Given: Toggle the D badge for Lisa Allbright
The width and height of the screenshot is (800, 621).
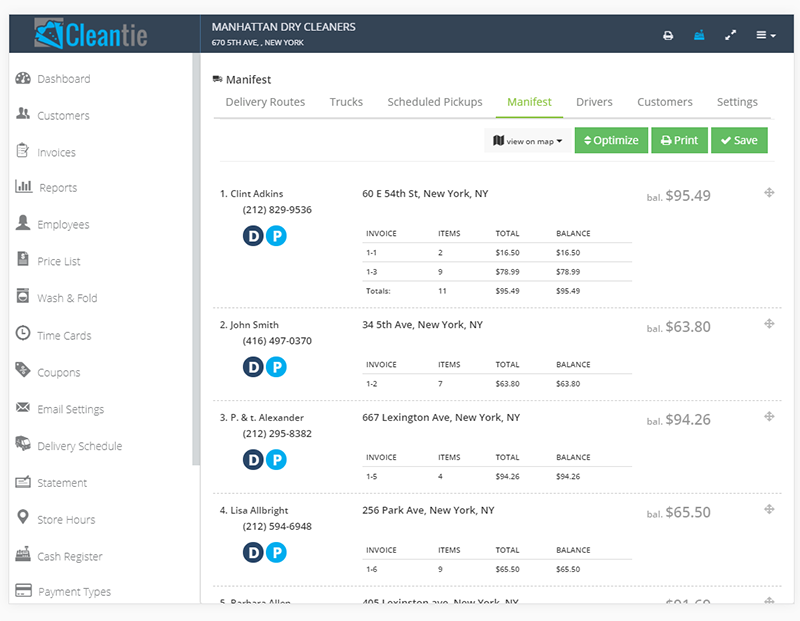Looking at the screenshot, I should coord(253,552).
